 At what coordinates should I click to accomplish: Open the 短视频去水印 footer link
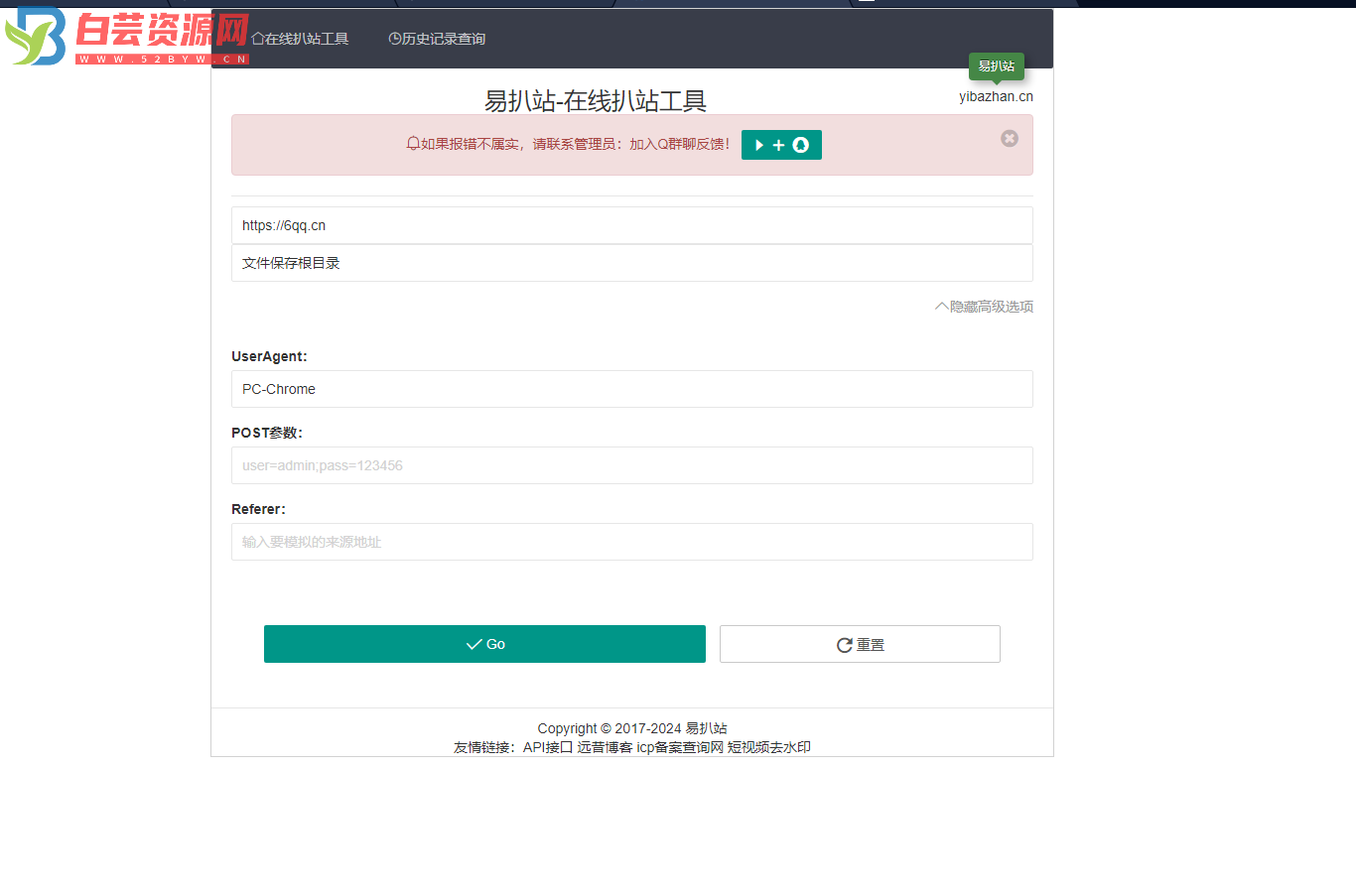click(x=769, y=747)
